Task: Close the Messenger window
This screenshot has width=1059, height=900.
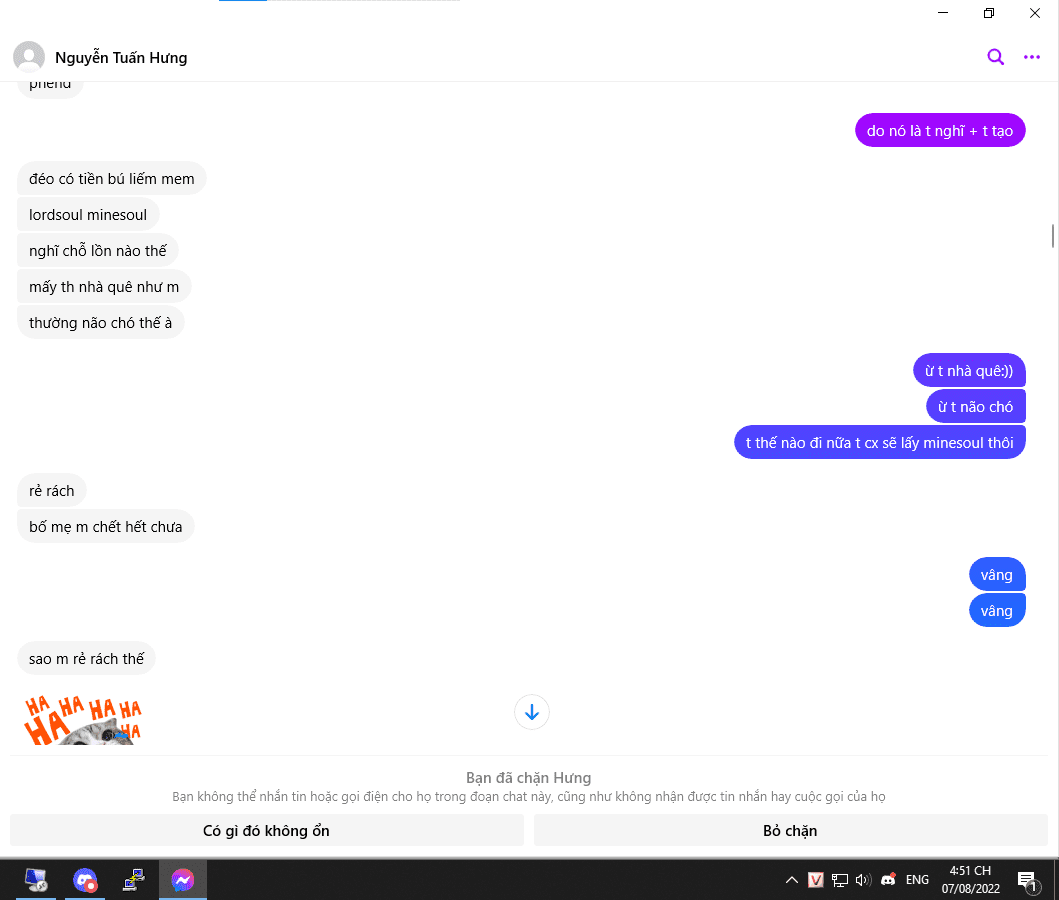Action: click(1035, 13)
